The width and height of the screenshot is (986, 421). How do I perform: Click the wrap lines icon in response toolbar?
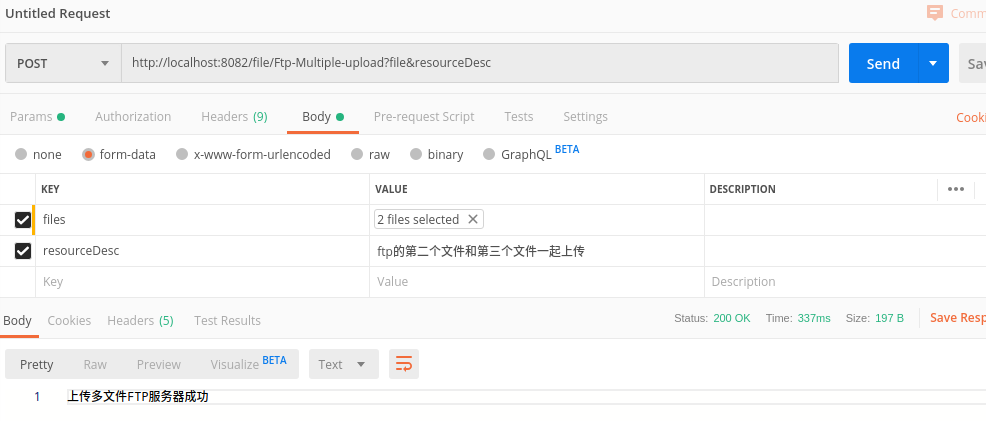tap(404, 364)
